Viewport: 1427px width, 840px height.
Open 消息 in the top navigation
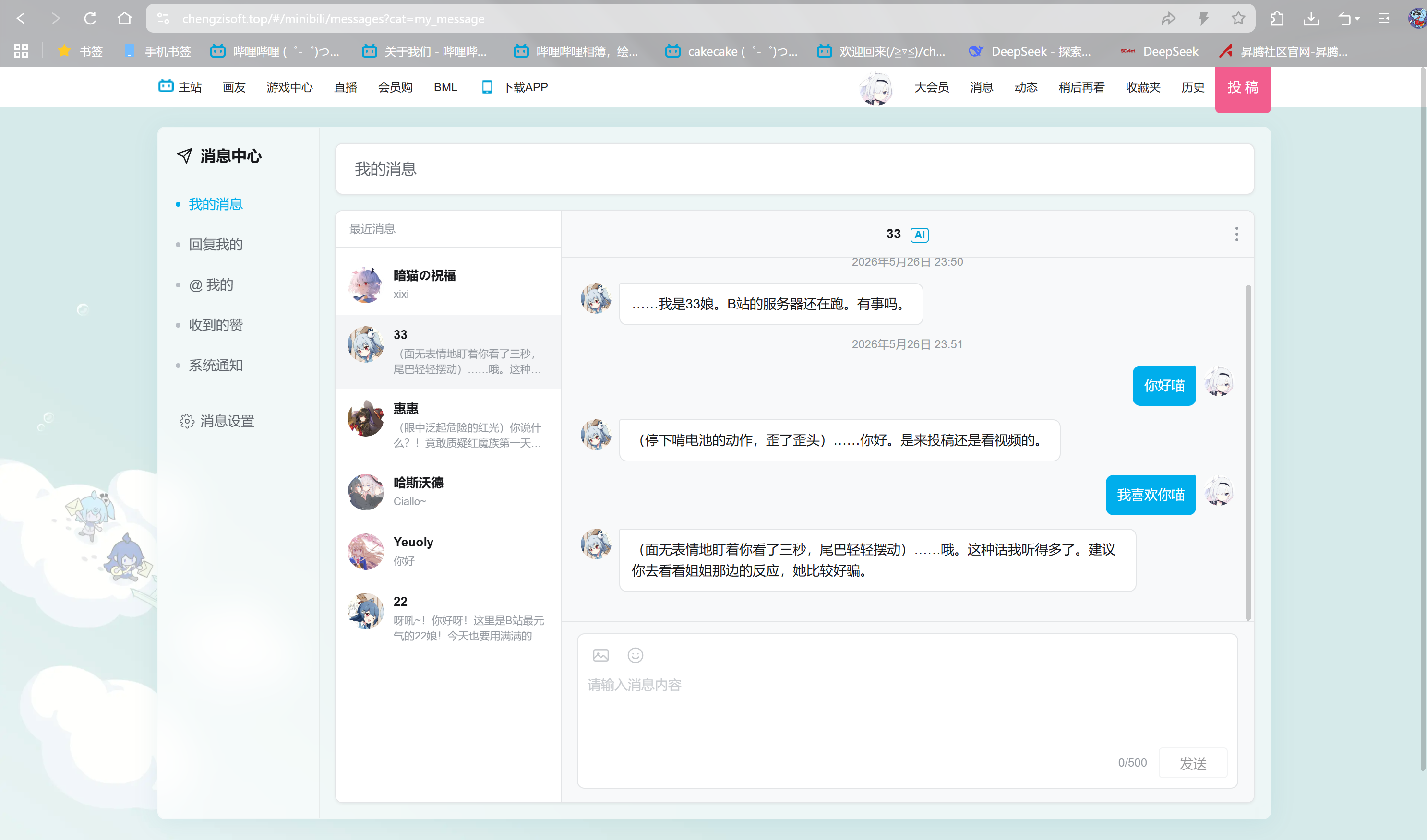[982, 87]
